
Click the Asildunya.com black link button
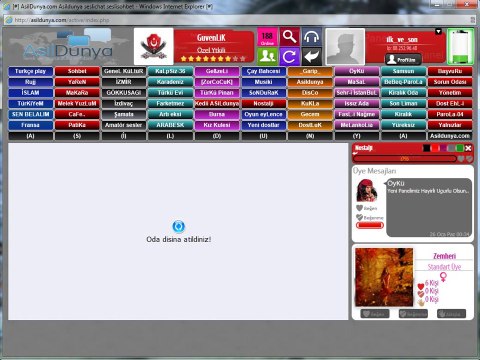450,136
